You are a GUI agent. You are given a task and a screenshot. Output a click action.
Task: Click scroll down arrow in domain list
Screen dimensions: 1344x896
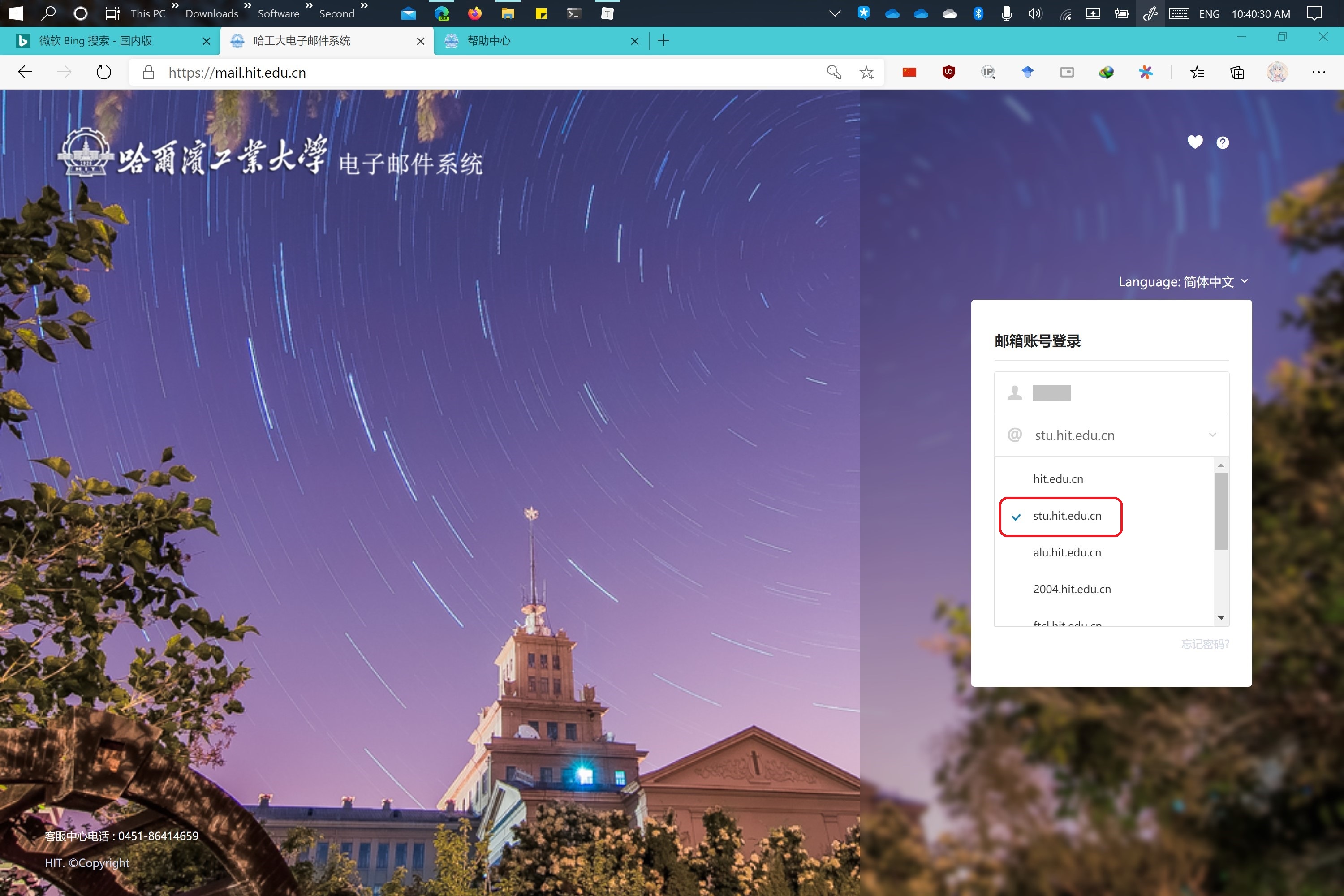[1221, 618]
